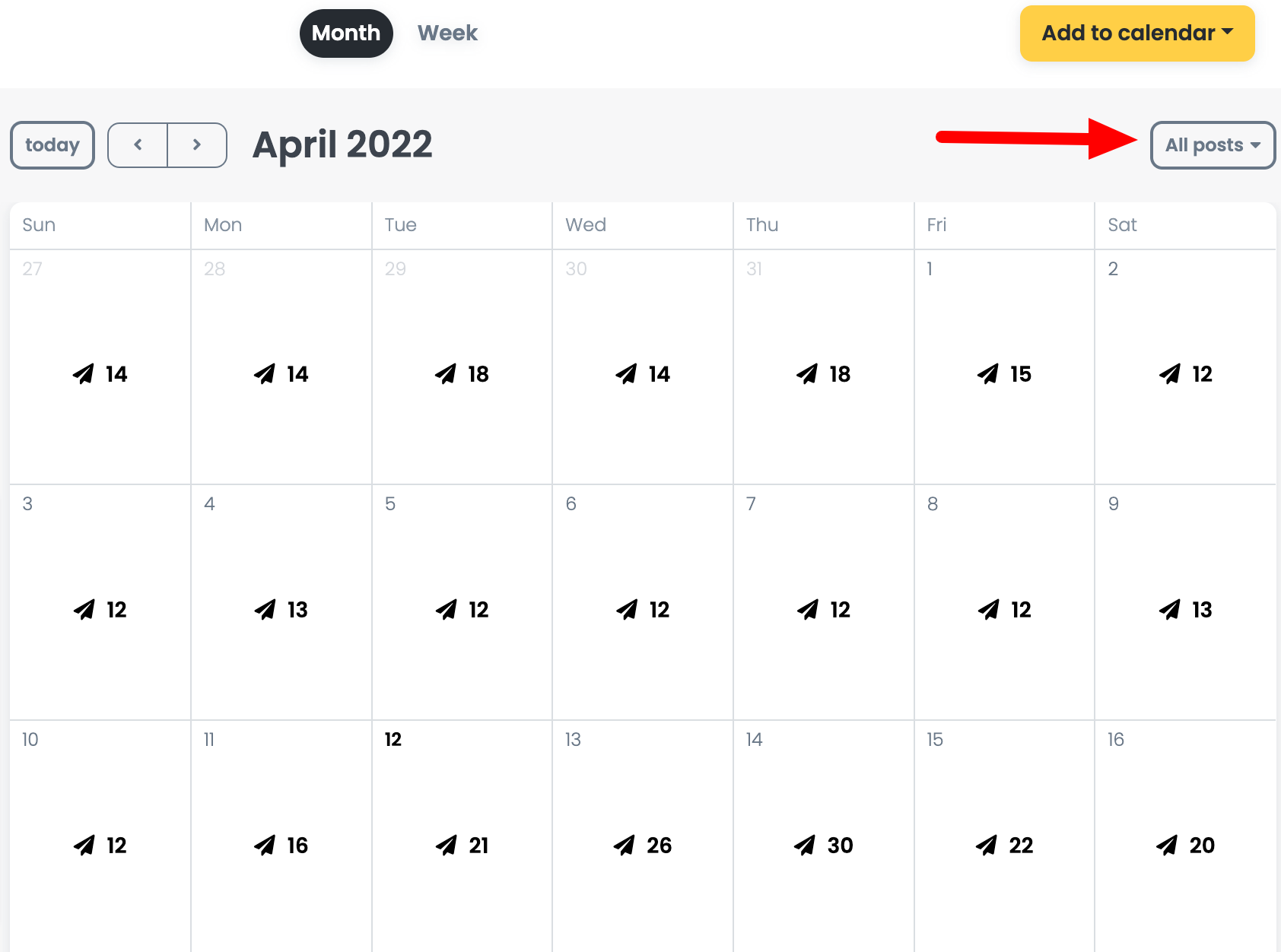Switch to Month view

pyautogui.click(x=346, y=33)
